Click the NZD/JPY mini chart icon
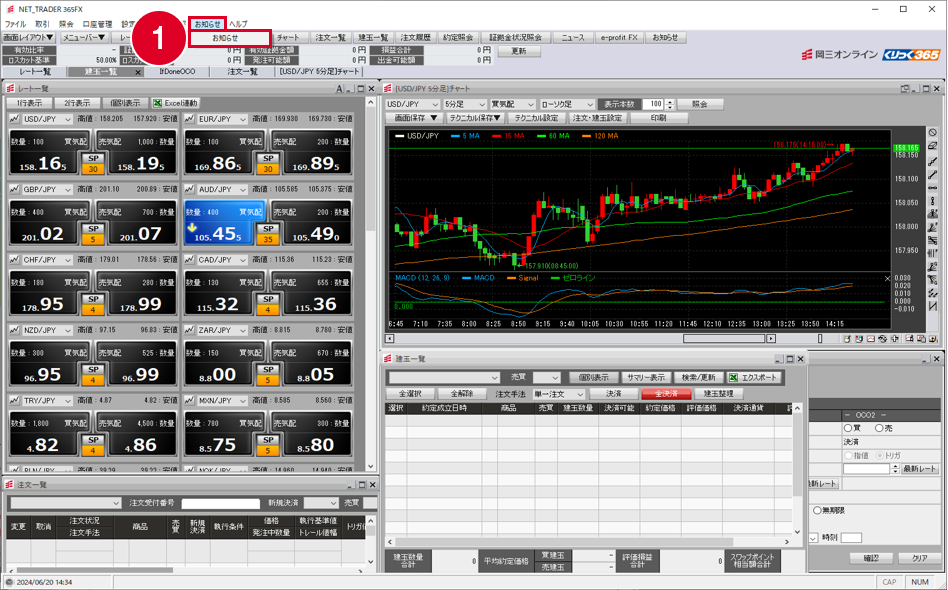948x590 pixels. [14, 330]
